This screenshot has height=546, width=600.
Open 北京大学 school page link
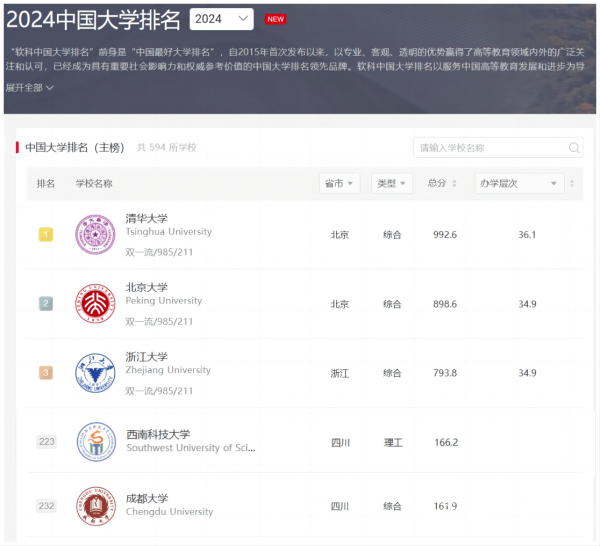coord(147,287)
